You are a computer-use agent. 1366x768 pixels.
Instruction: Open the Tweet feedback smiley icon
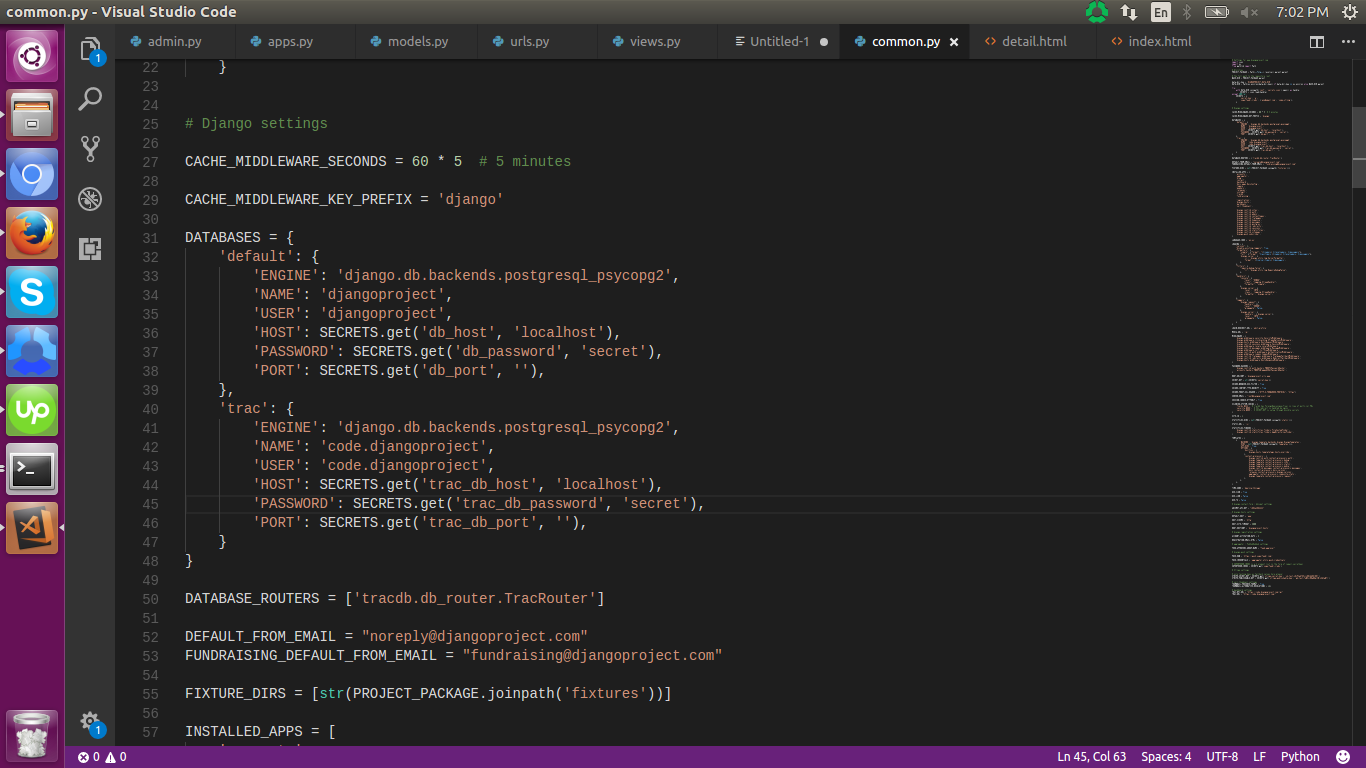[1342, 757]
